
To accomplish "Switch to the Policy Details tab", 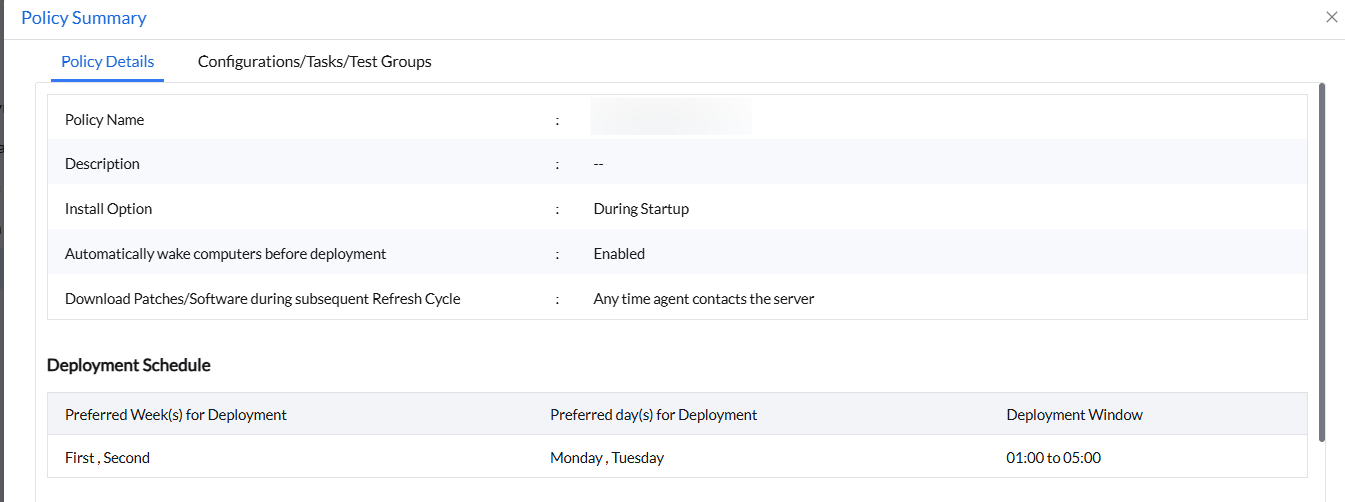I will tap(107, 62).
